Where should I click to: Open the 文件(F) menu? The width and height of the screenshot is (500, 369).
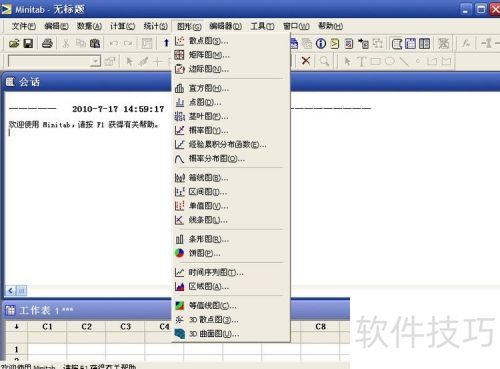[x=24, y=26]
